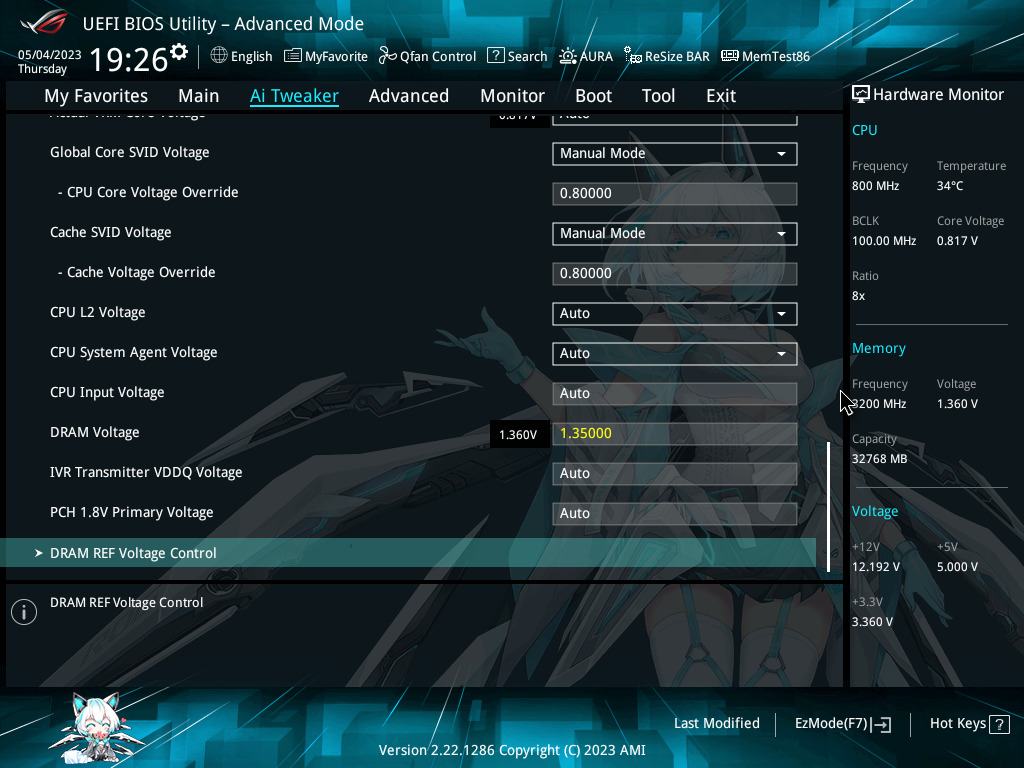Open the Exit tab
The image size is (1024, 768).
tap(721, 96)
